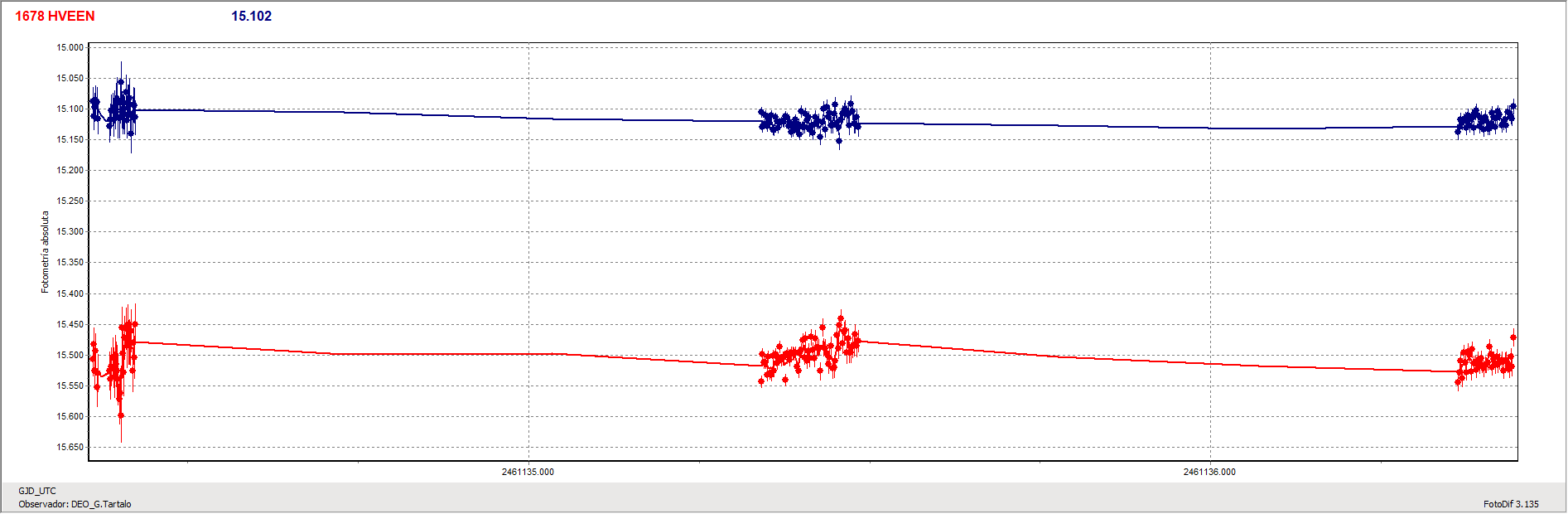This screenshot has height=514, width=1568.
Task: Click the 15.400 y-axis tick label
Action: pos(70,293)
